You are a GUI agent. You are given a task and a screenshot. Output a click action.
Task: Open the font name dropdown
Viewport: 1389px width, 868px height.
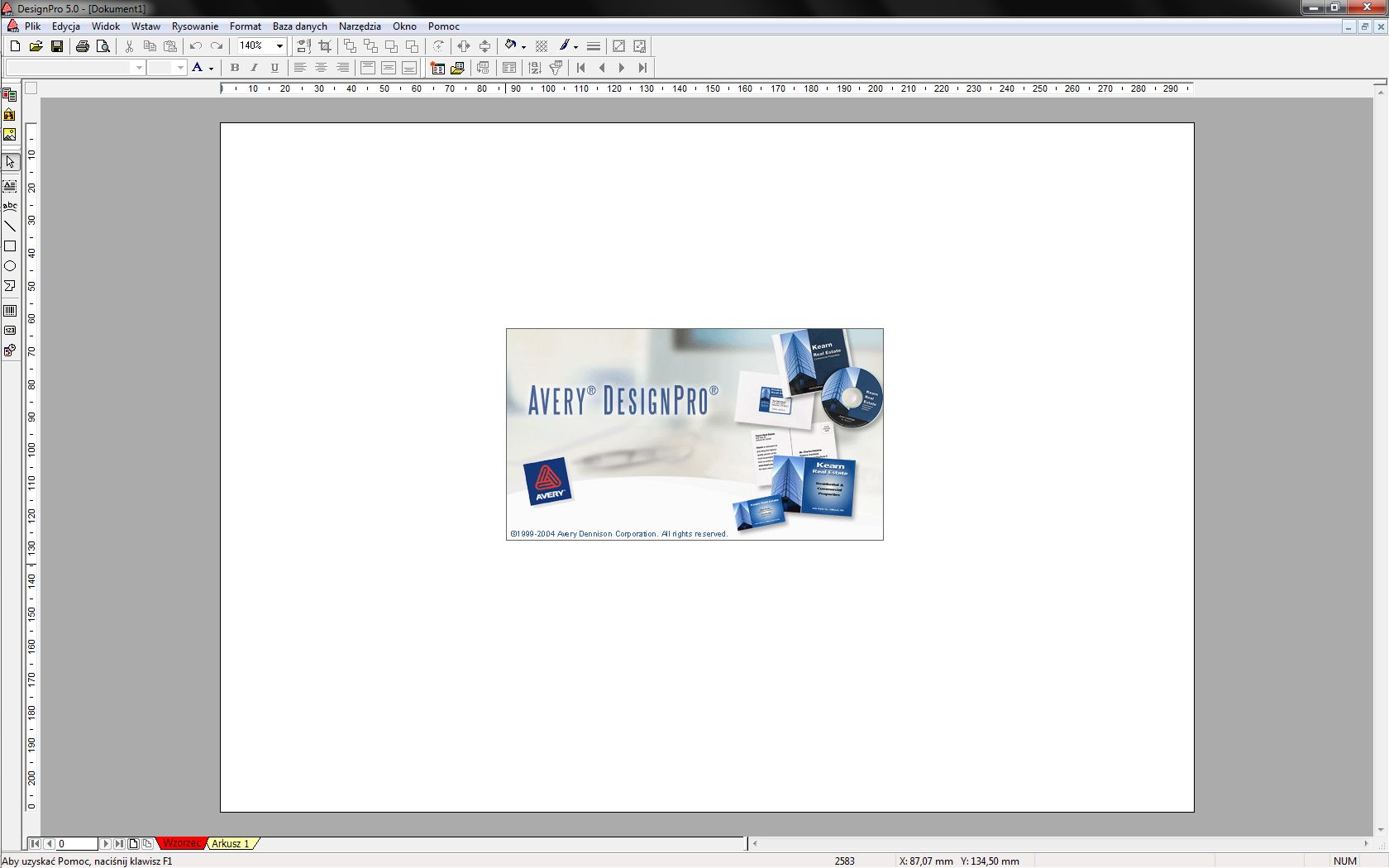tap(139, 68)
